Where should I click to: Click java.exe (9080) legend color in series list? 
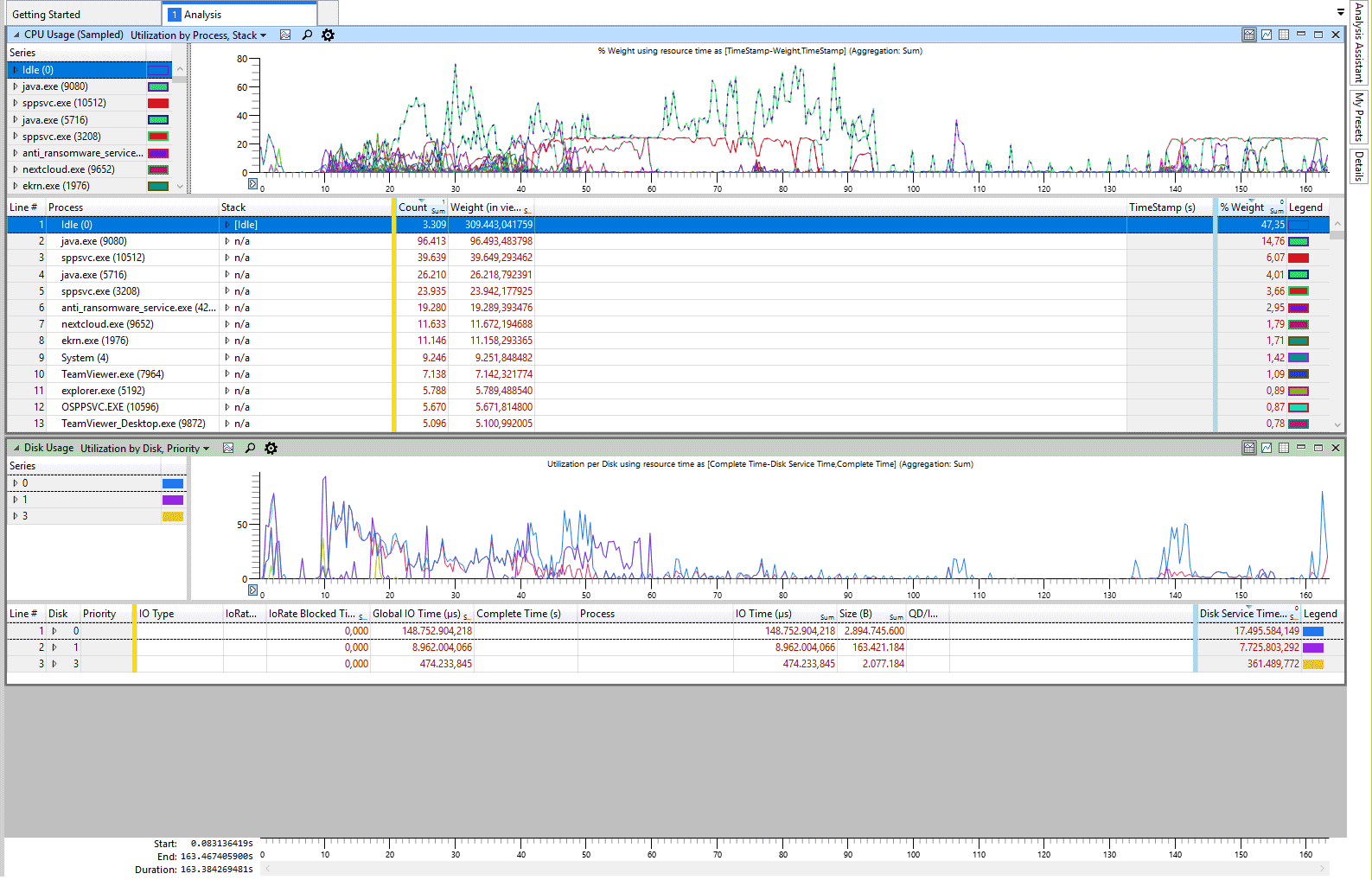click(158, 86)
